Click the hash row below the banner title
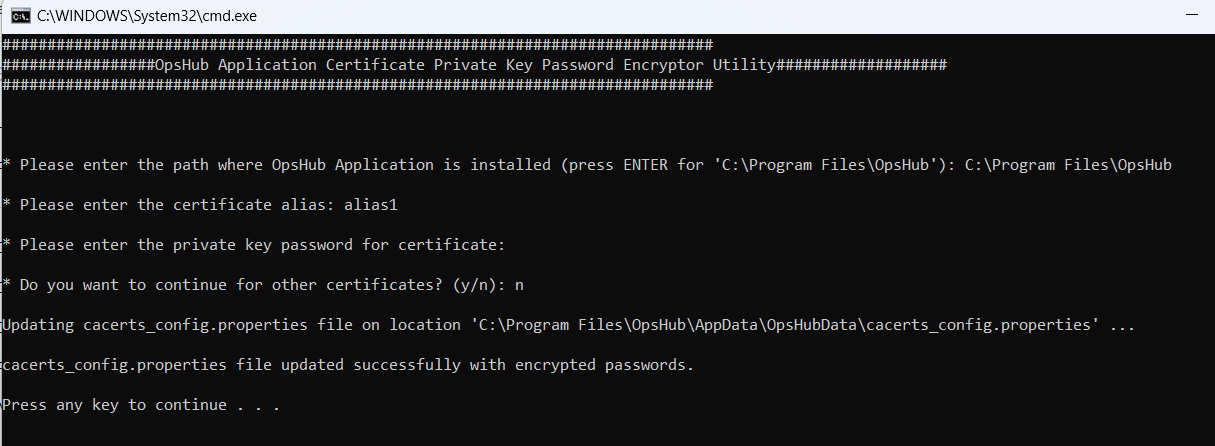The height and width of the screenshot is (446, 1215). pos(357,86)
